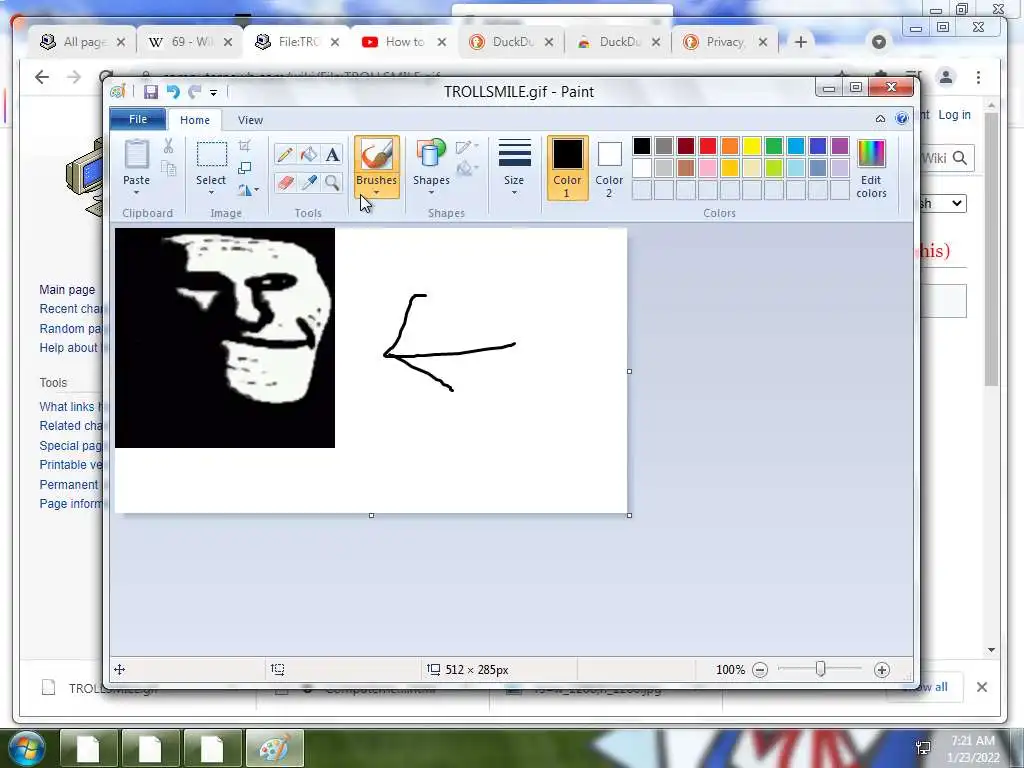Open the browser language combo box
1024x768 pixels.
coord(942,203)
